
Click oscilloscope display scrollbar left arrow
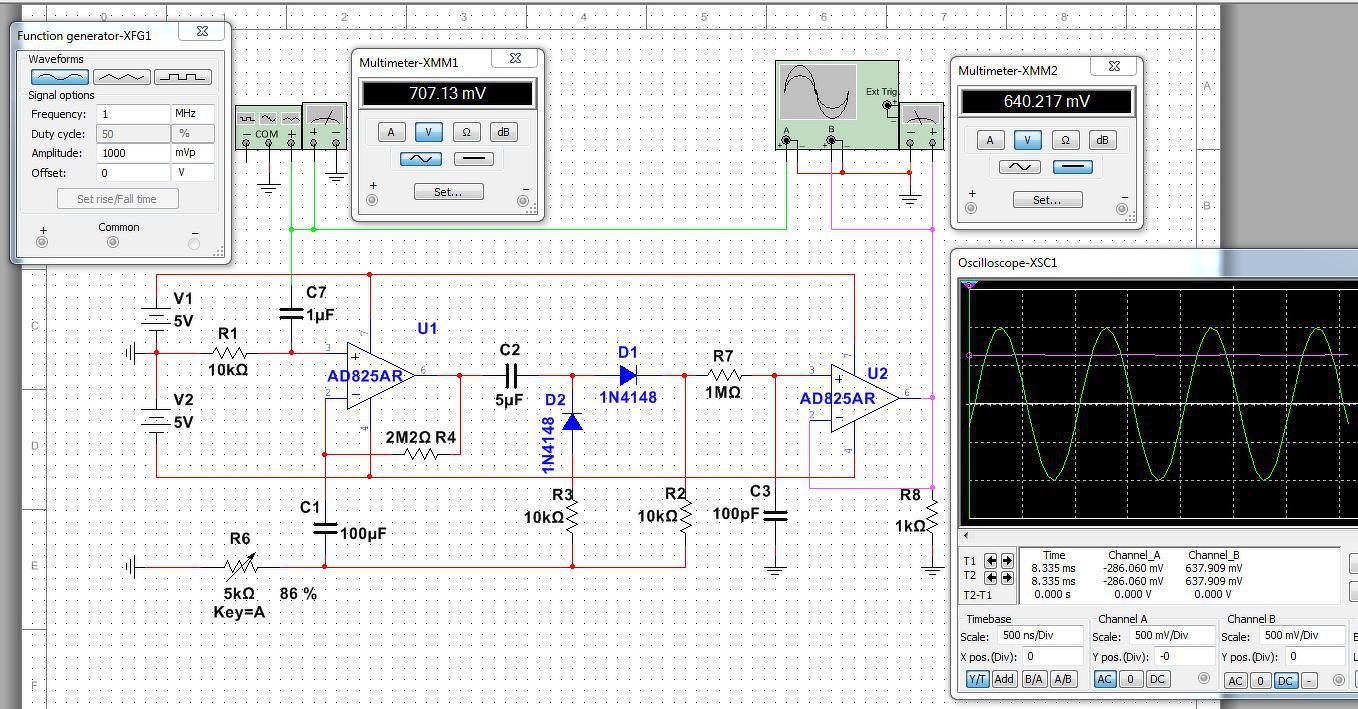click(965, 536)
